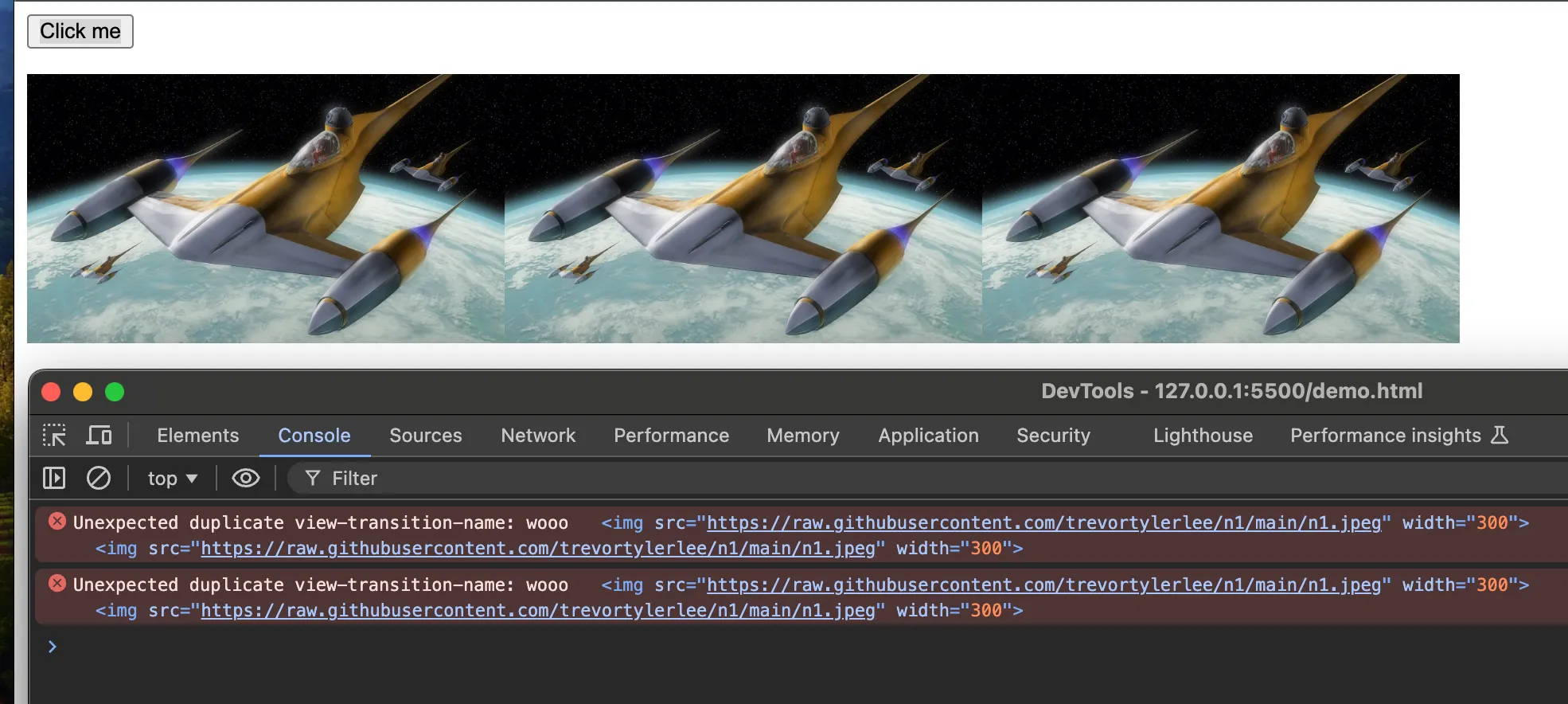Open the live expression eye icon

click(x=245, y=478)
